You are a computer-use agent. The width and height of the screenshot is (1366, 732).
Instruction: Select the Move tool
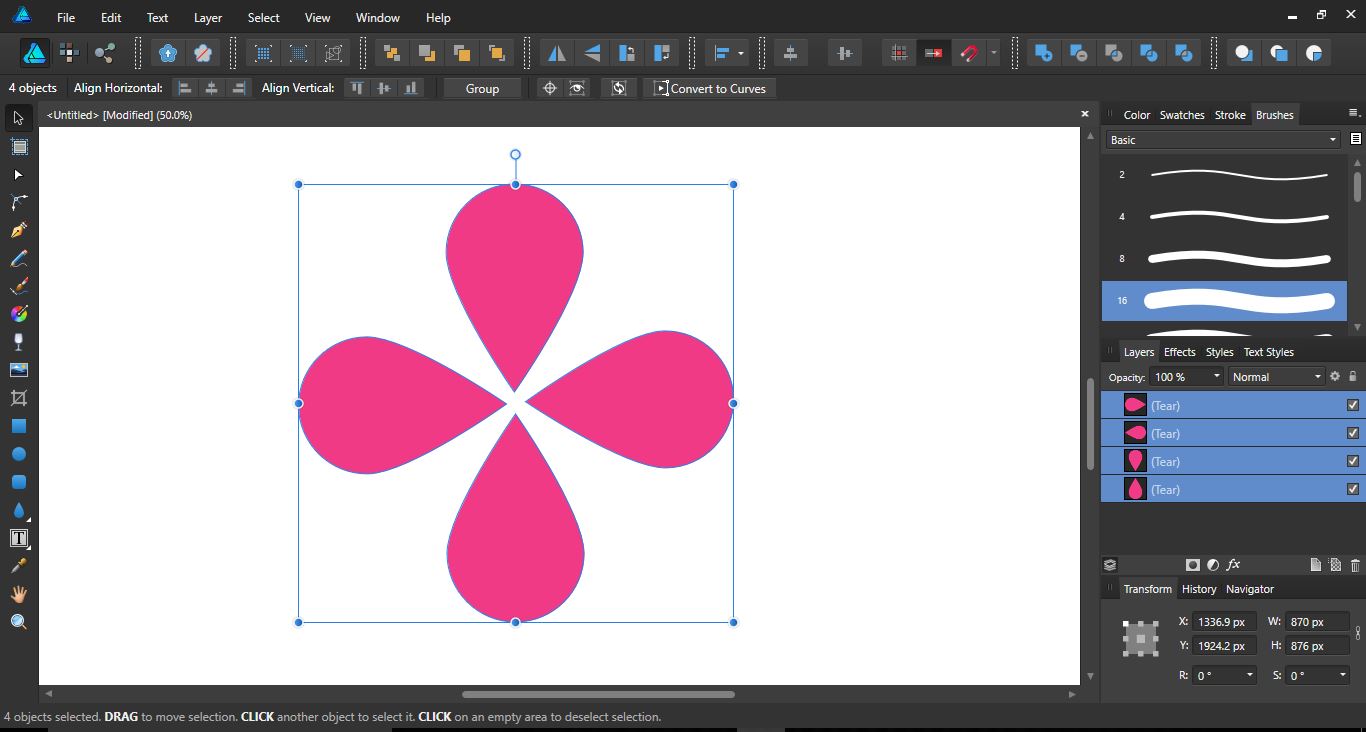click(18, 118)
